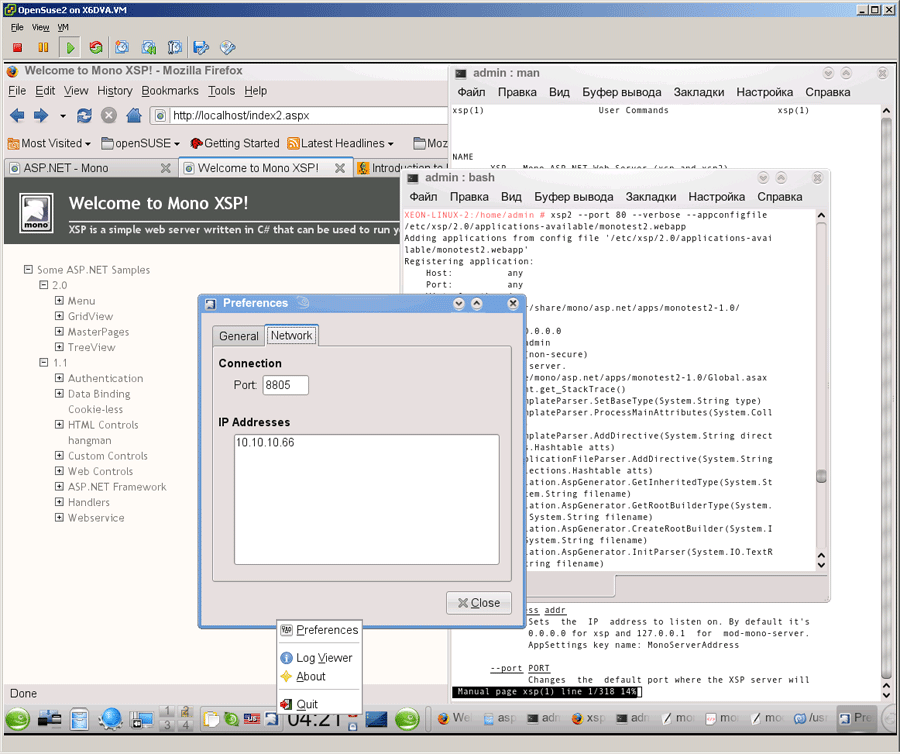900x754 pixels.
Task: Open Правка menu in admin : bash window
Action: click(469, 197)
